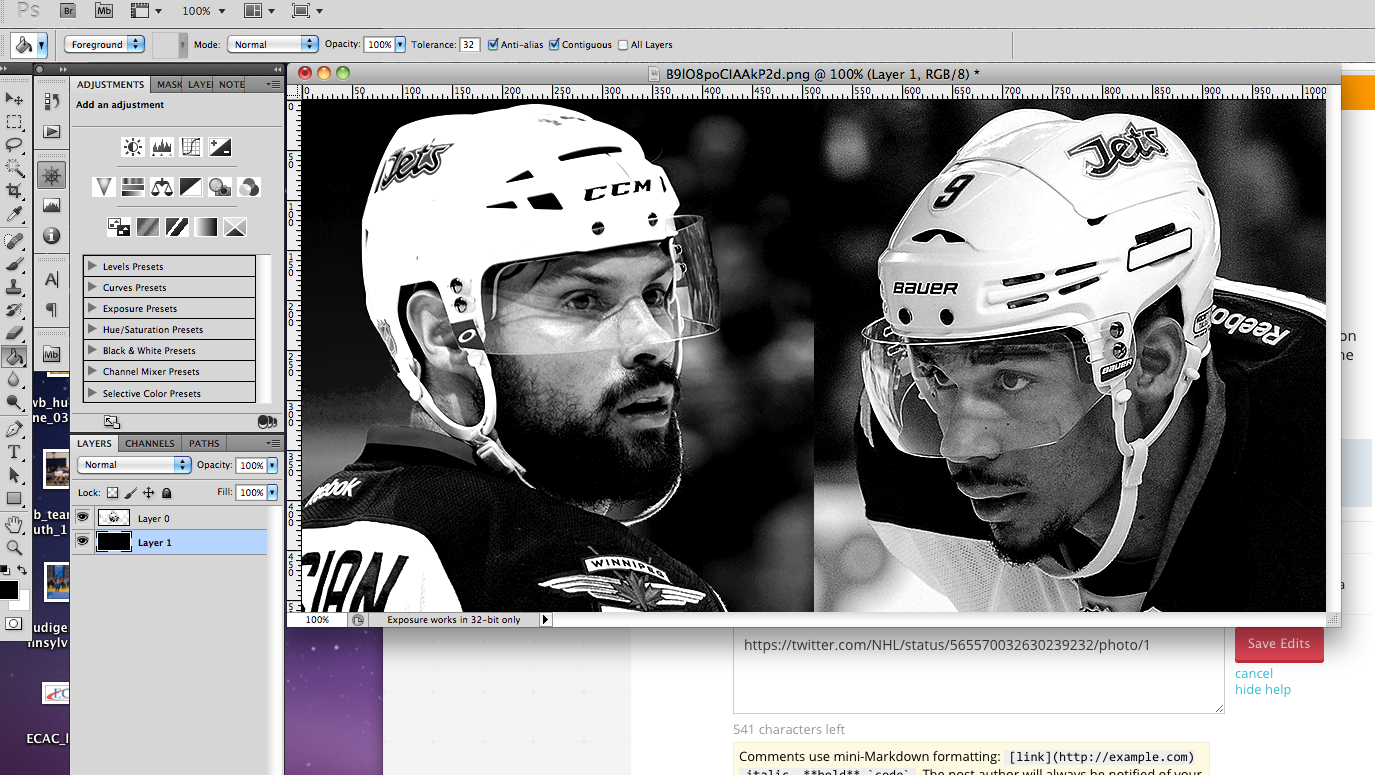Select the Pen tool
Viewport: 1375px width, 775px height.
[14, 429]
